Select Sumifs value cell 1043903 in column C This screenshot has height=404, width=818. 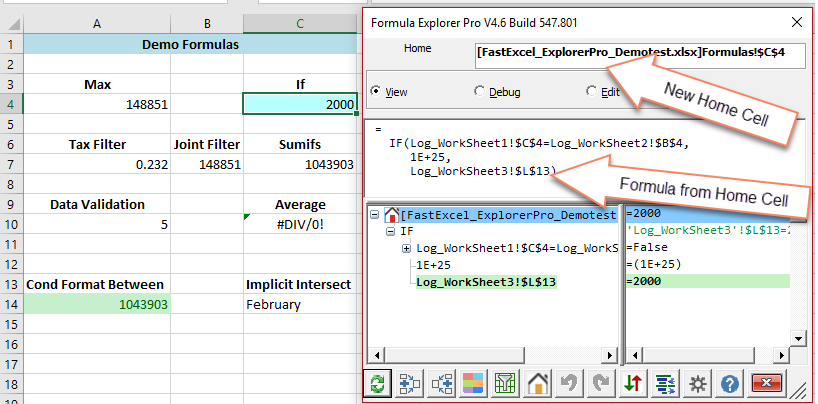tap(300, 164)
